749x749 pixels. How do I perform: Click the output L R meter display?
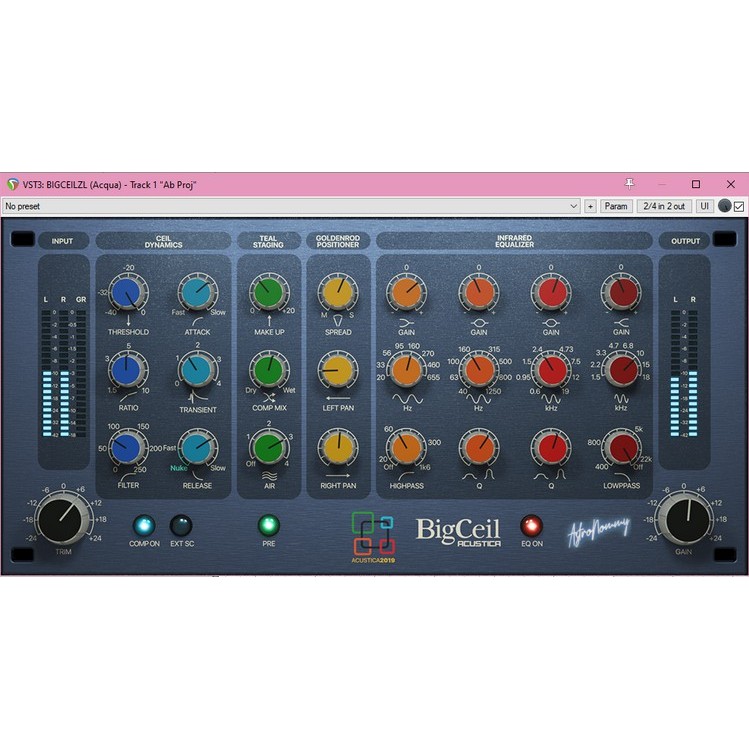click(684, 362)
